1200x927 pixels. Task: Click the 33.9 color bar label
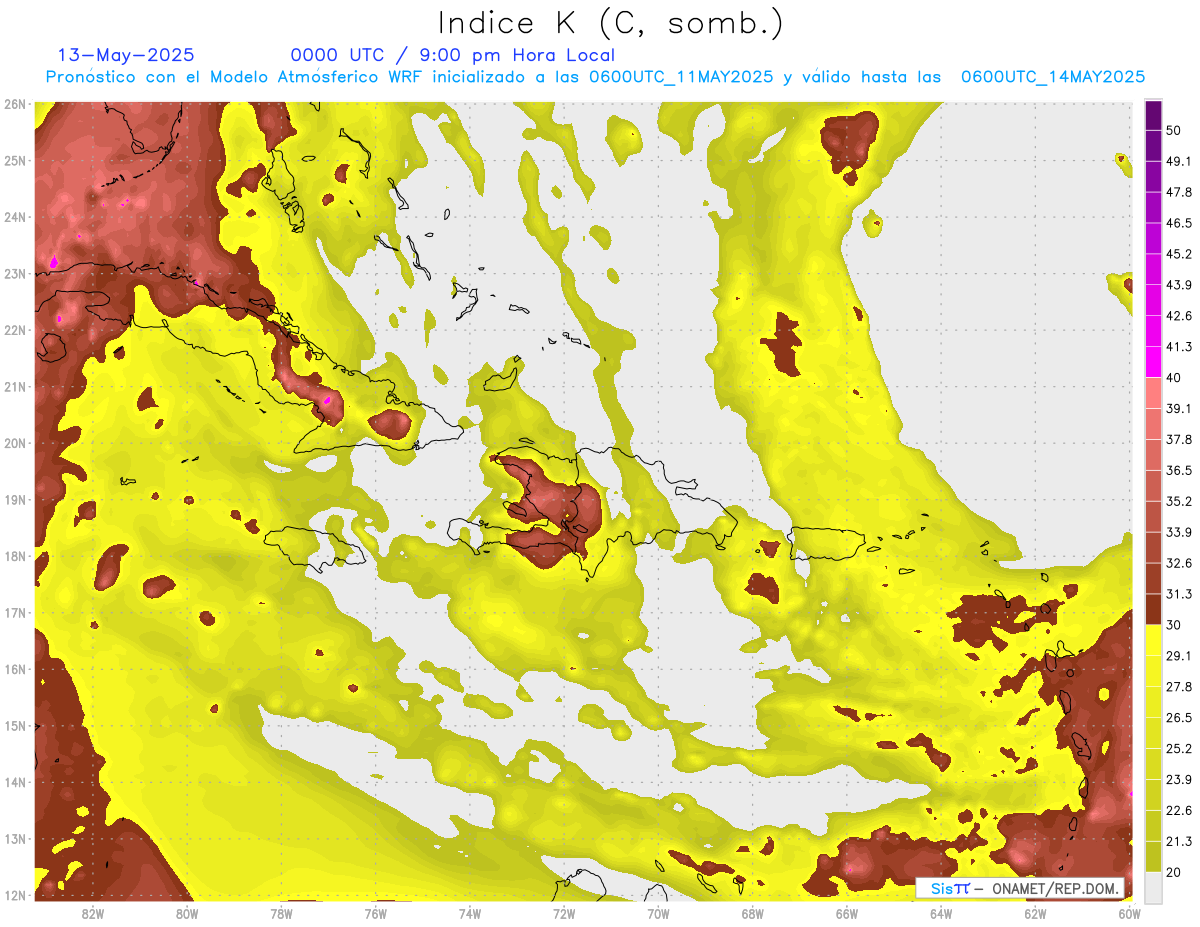[1180, 532]
